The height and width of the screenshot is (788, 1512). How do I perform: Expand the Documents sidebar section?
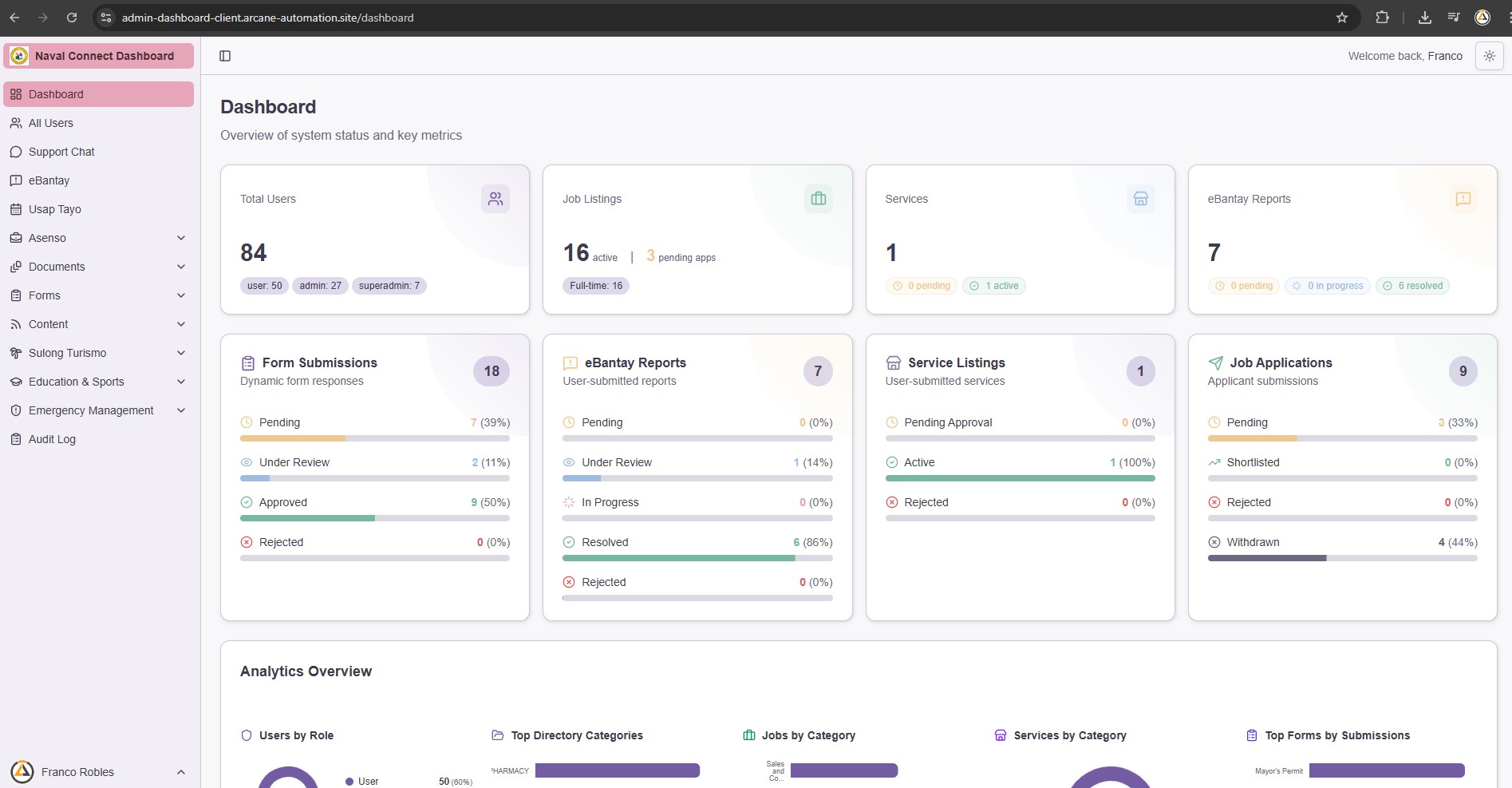point(99,267)
